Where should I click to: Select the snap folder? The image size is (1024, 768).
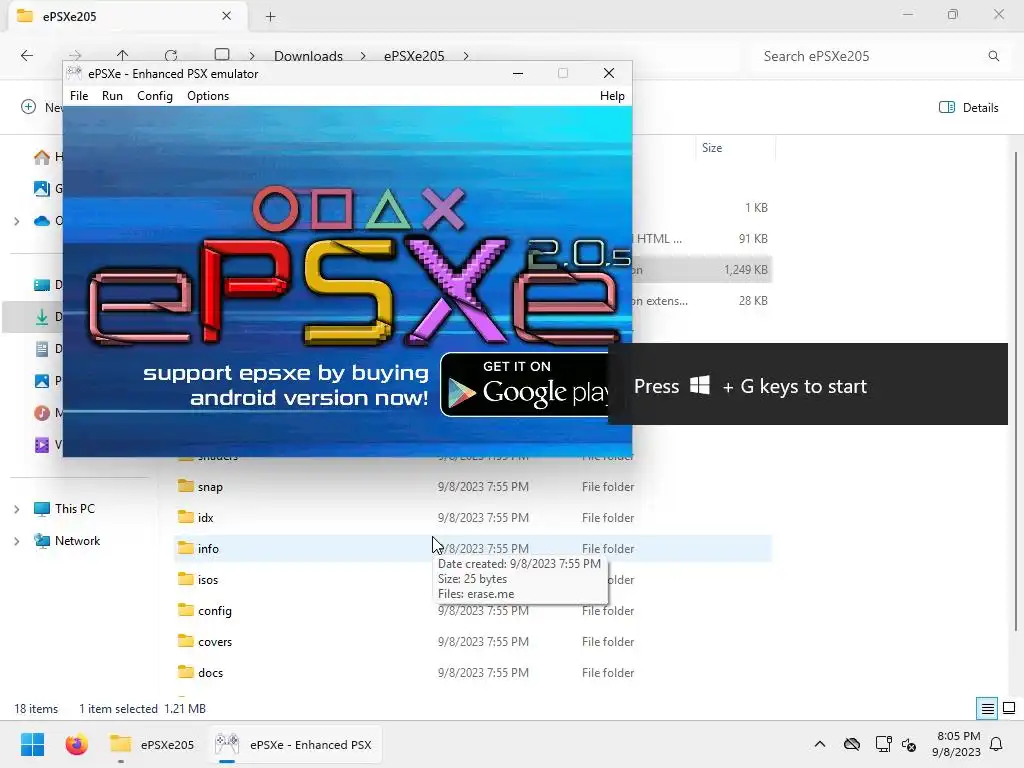(473, 487)
